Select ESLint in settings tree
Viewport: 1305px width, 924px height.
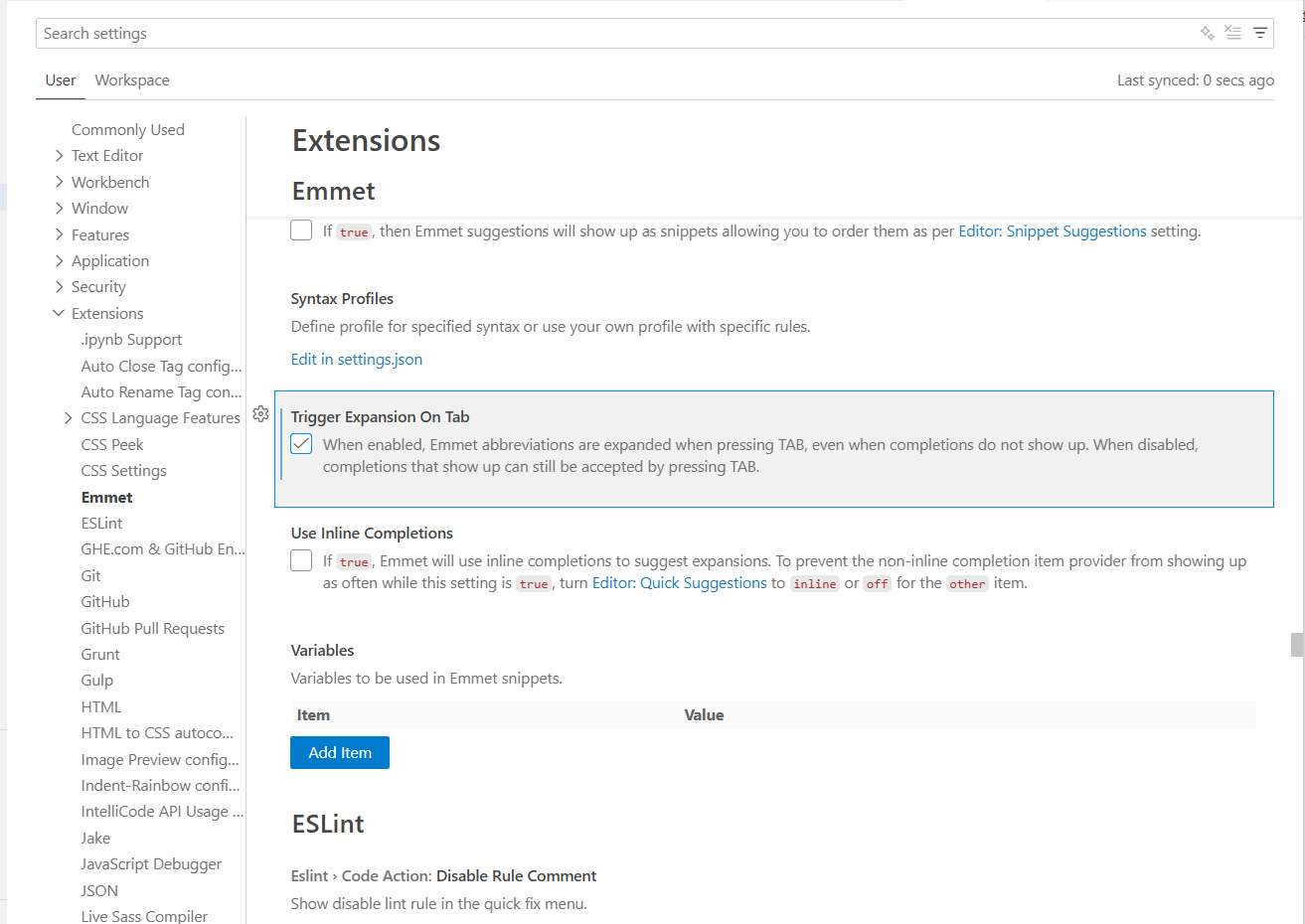[x=101, y=523]
